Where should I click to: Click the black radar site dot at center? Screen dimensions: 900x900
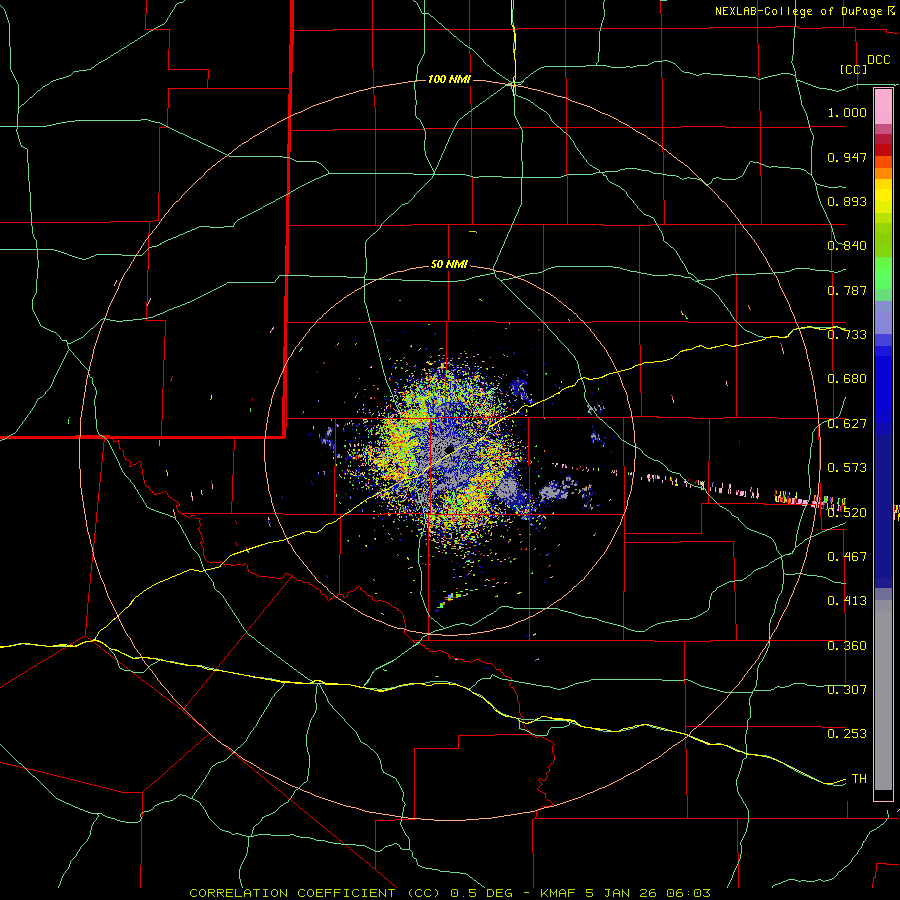coord(450,449)
